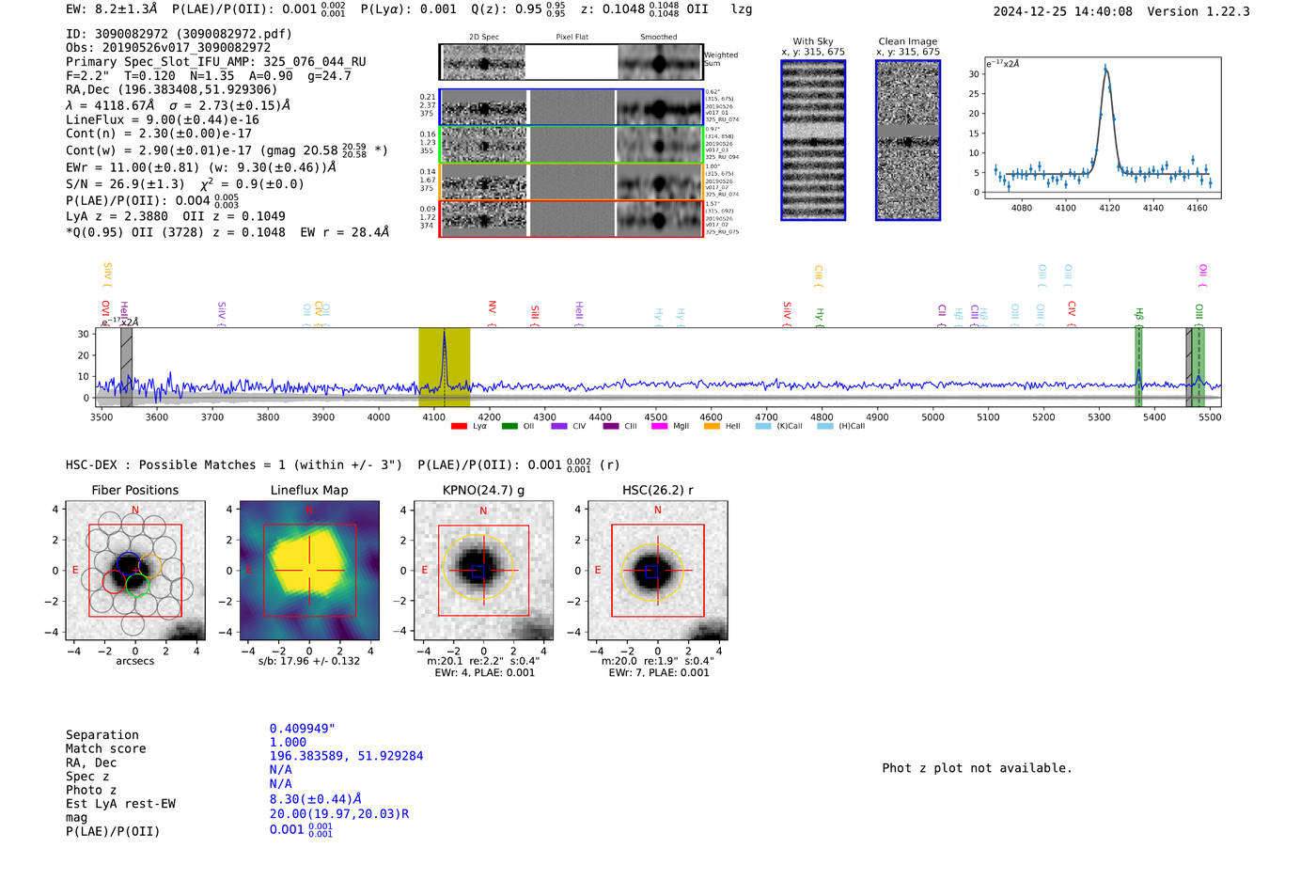This screenshot has width=1316, height=896.
Task: Click the yellow highlighted emission line region
Action: coord(445,368)
